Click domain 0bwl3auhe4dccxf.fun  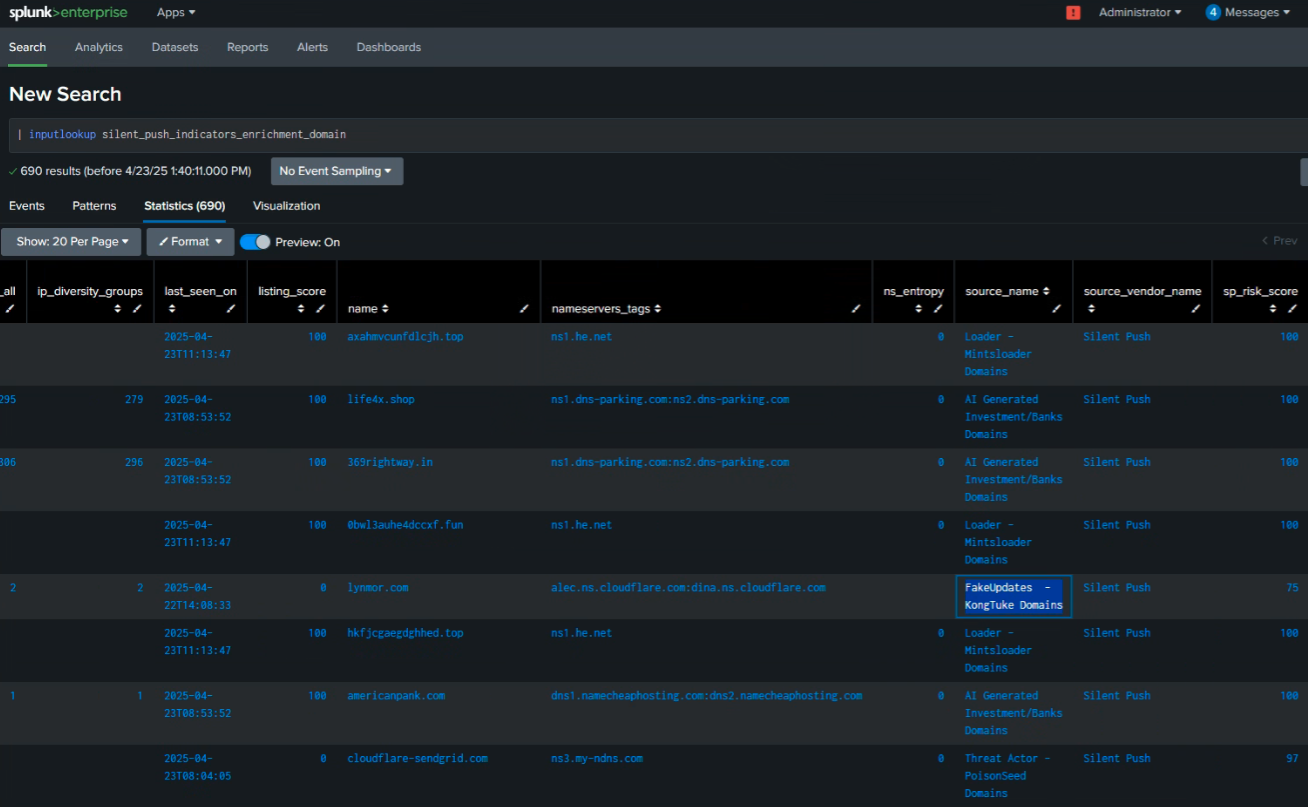[405, 525]
